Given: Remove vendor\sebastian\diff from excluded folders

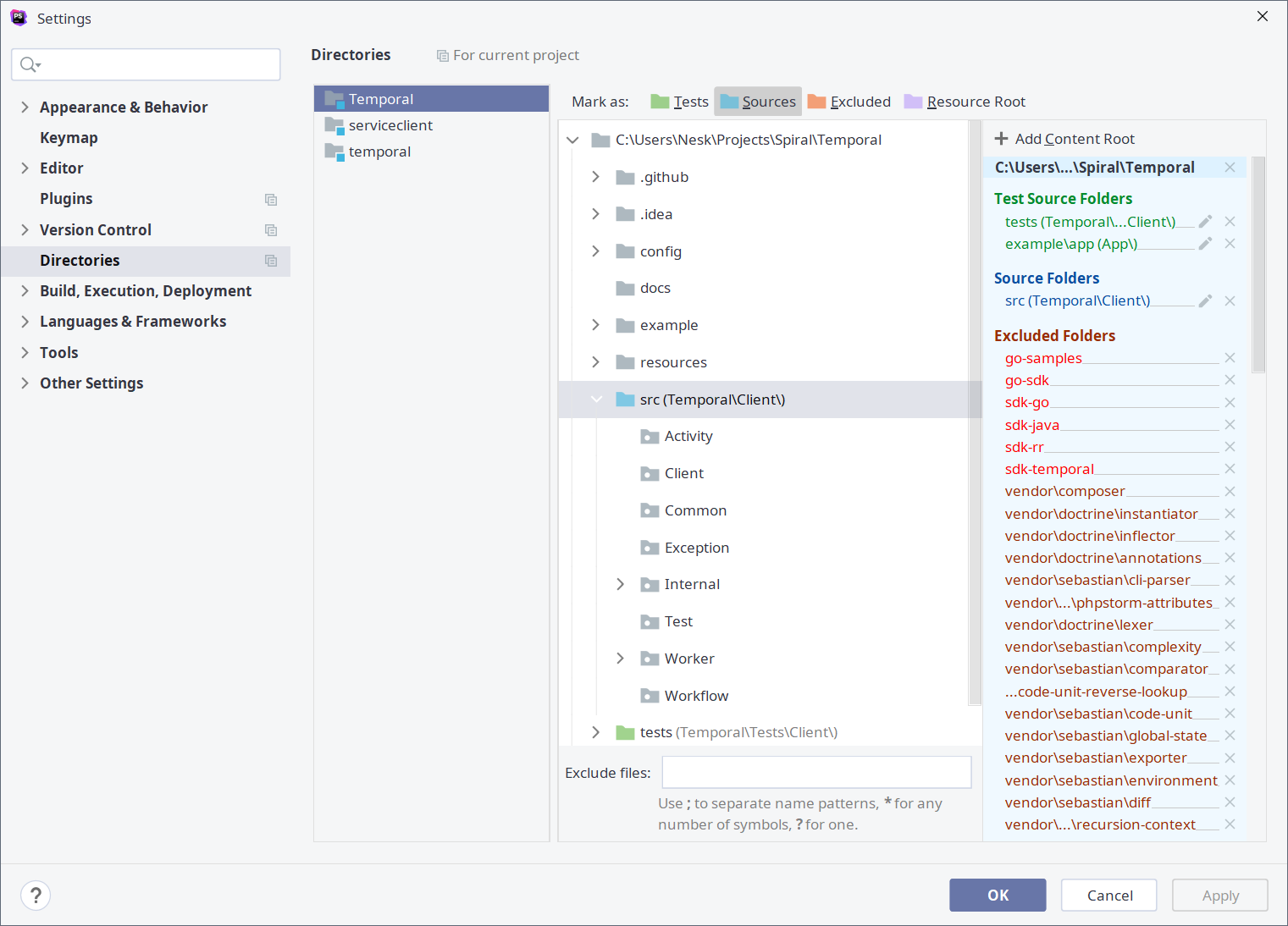Looking at the screenshot, I should tap(1230, 802).
